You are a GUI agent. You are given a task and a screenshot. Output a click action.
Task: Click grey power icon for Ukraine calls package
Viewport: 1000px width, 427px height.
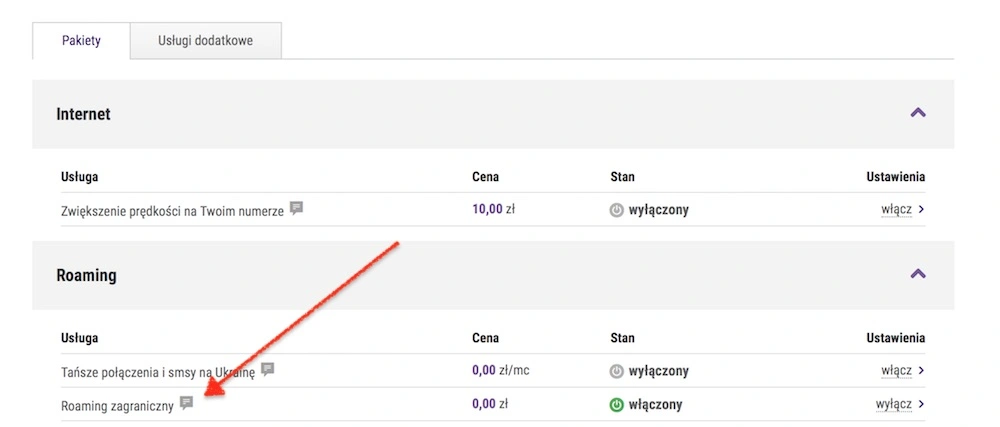pyautogui.click(x=616, y=371)
